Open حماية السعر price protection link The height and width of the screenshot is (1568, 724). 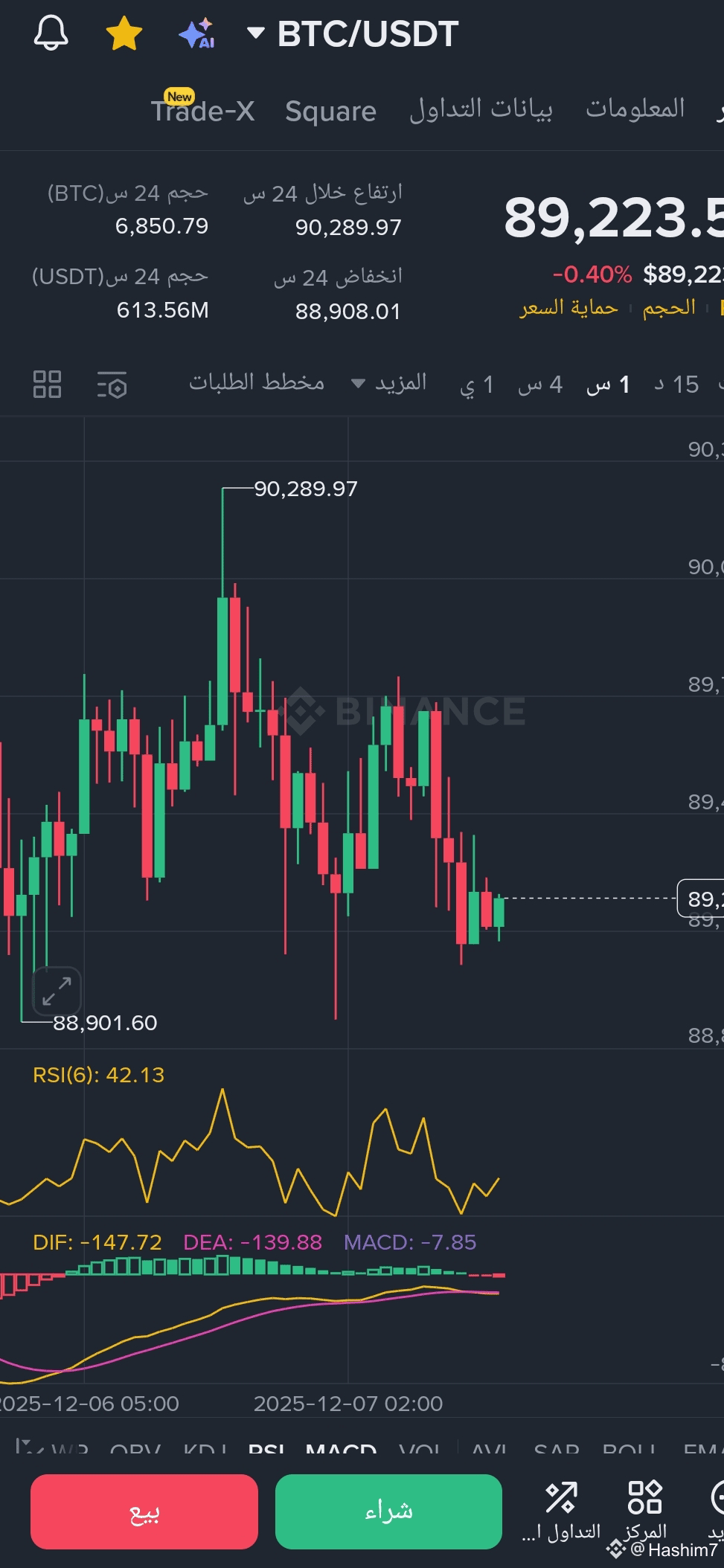[x=569, y=307]
